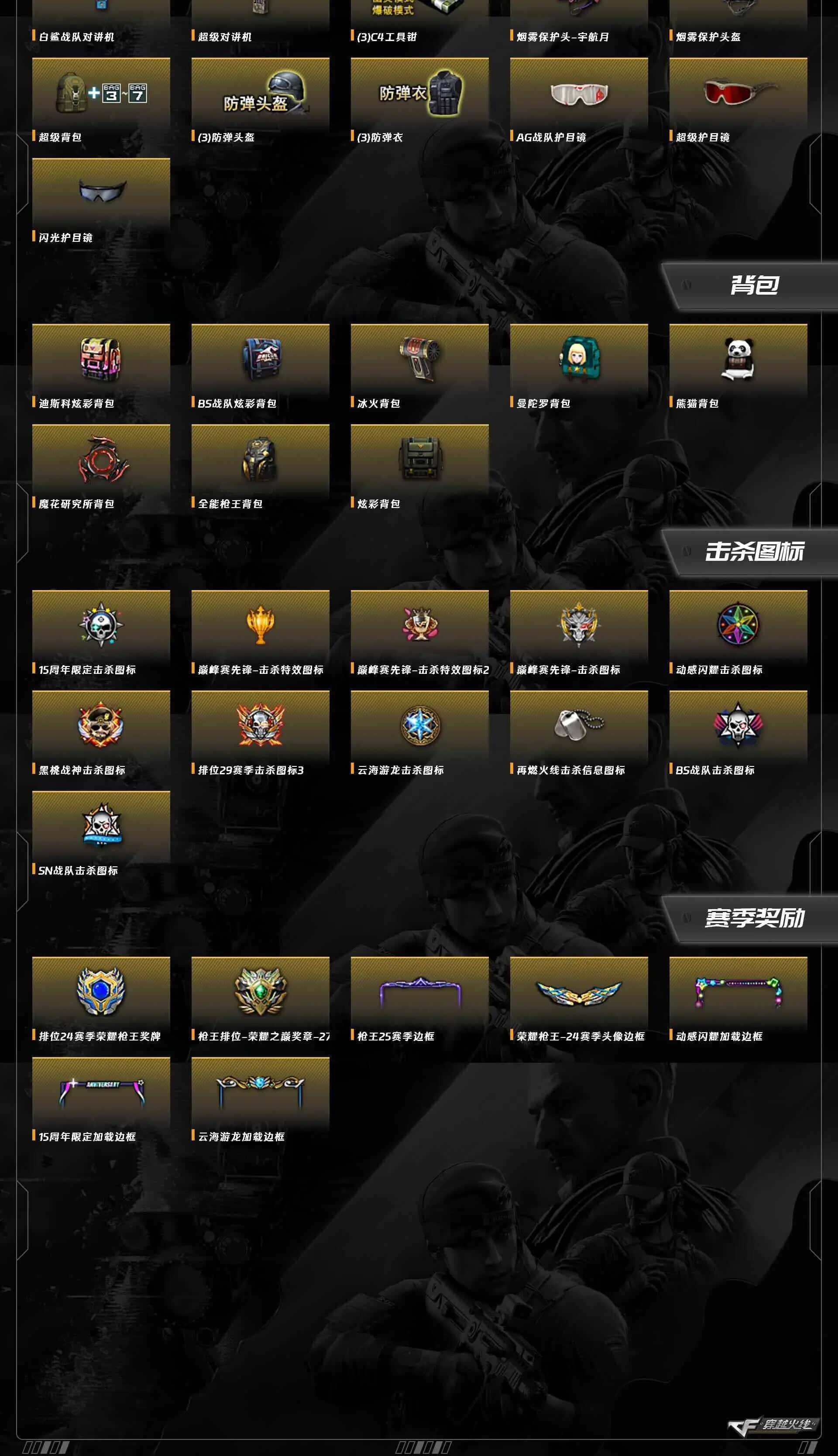Click the 冰火背包 item icon
This screenshot has width=838, height=1456.
coord(419,359)
